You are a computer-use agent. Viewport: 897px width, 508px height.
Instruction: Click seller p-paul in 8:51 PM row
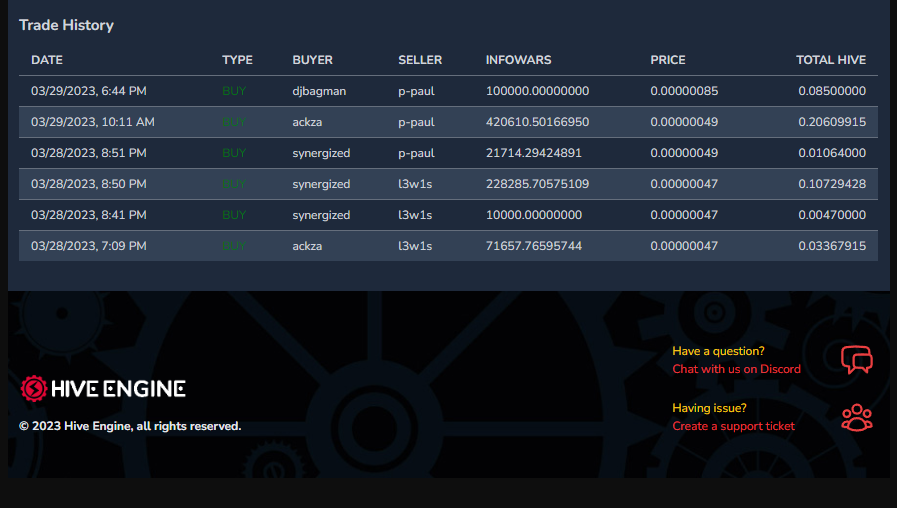(x=416, y=153)
